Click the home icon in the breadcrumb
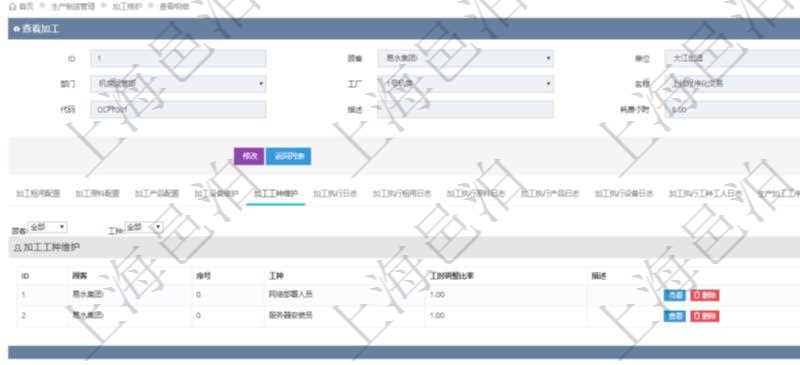Image resolution: width=800 pixels, height=365 pixels. tap(12, 7)
